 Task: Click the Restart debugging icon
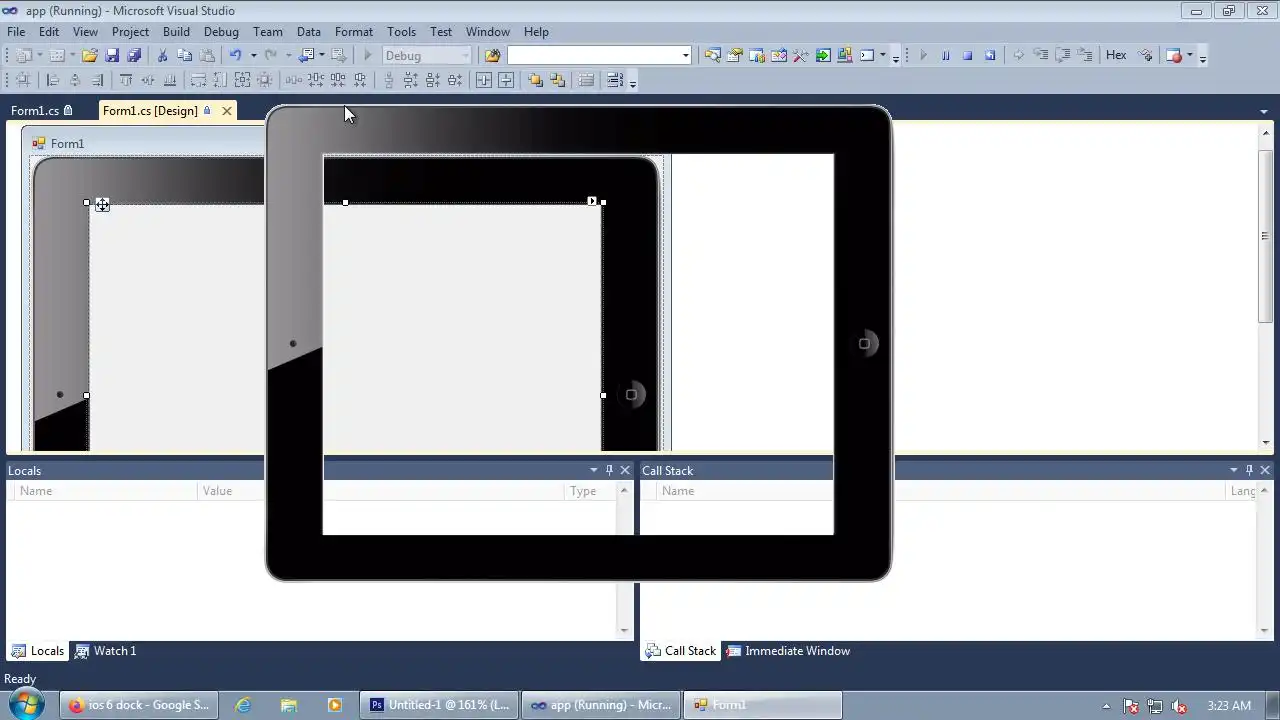(990, 56)
